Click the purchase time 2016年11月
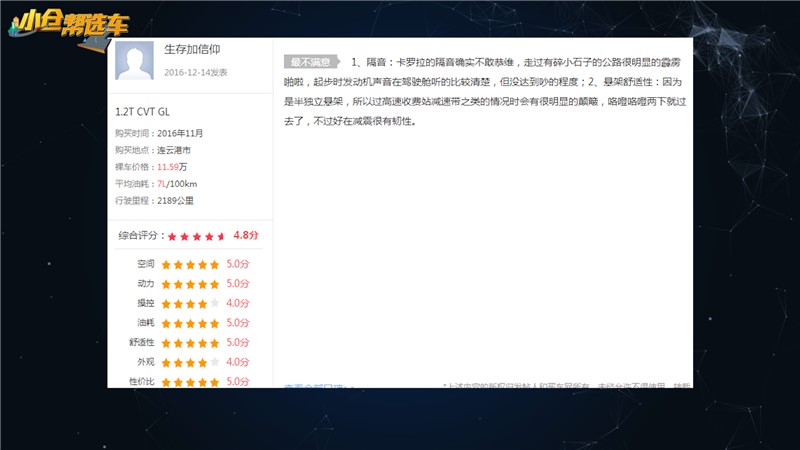Viewport: 800px width, 450px height. pyautogui.click(x=180, y=133)
